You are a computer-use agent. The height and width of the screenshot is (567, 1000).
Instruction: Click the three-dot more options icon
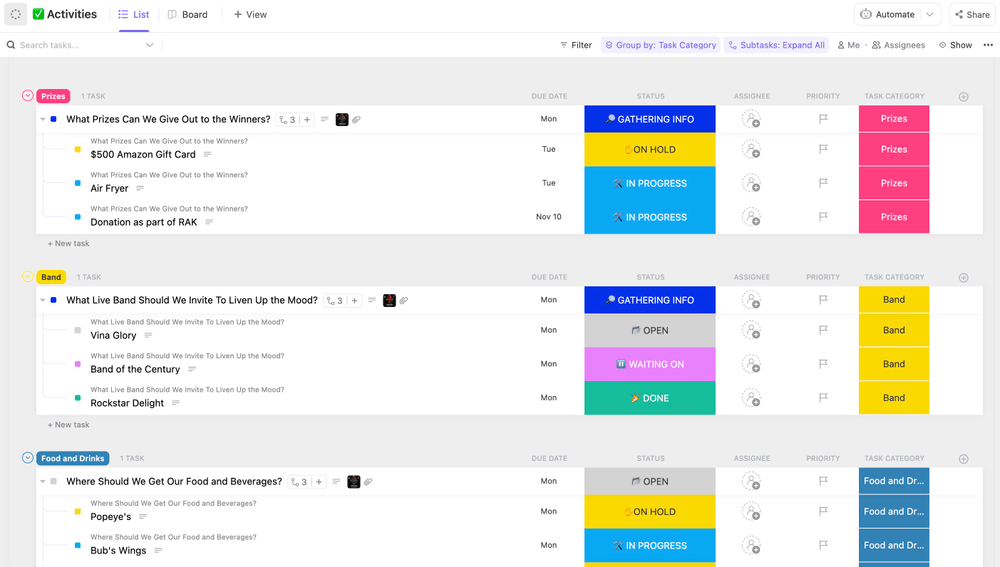click(x=988, y=45)
